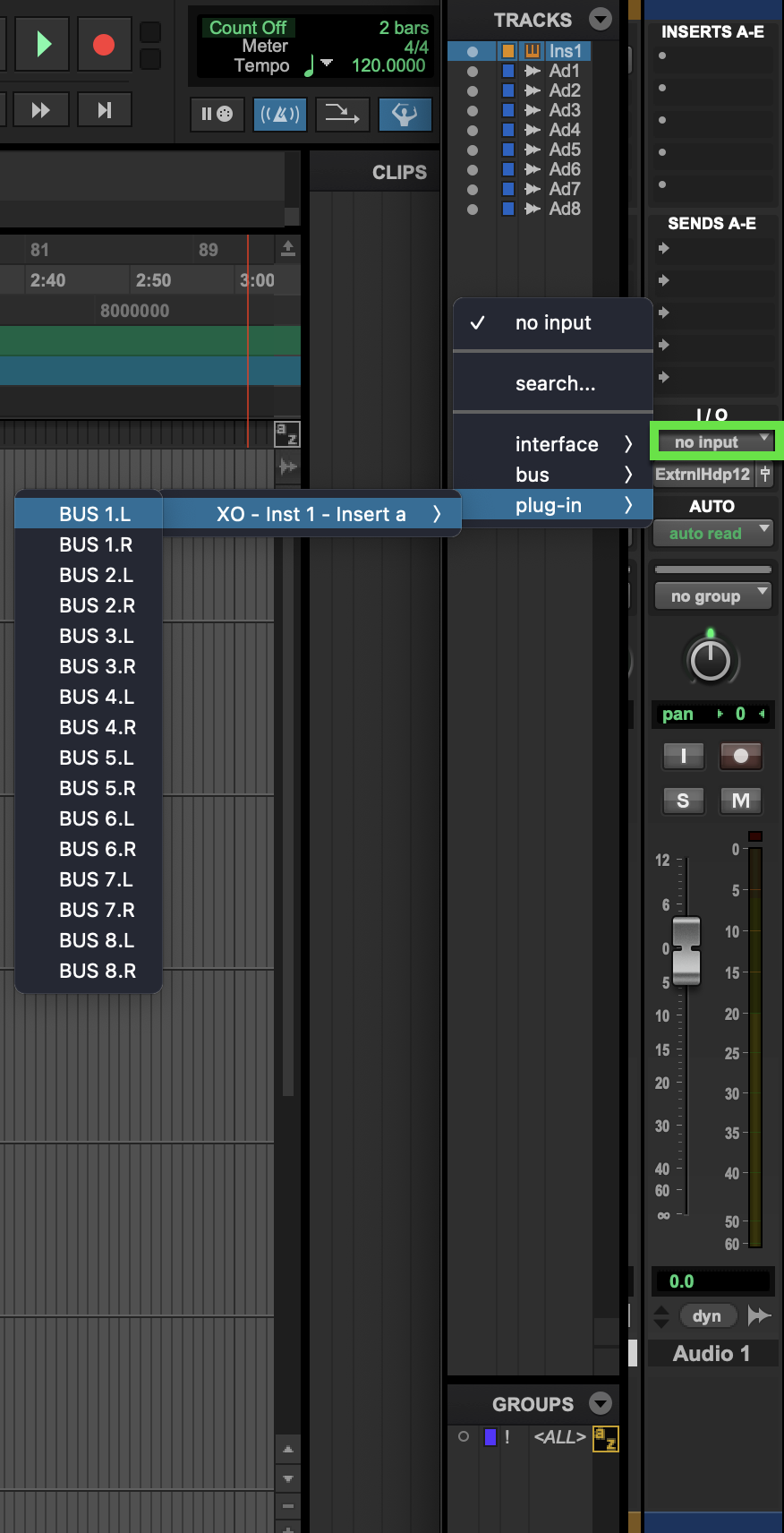
Task: Toggle the show/hide dot for Ad1 track
Action: (x=473, y=71)
